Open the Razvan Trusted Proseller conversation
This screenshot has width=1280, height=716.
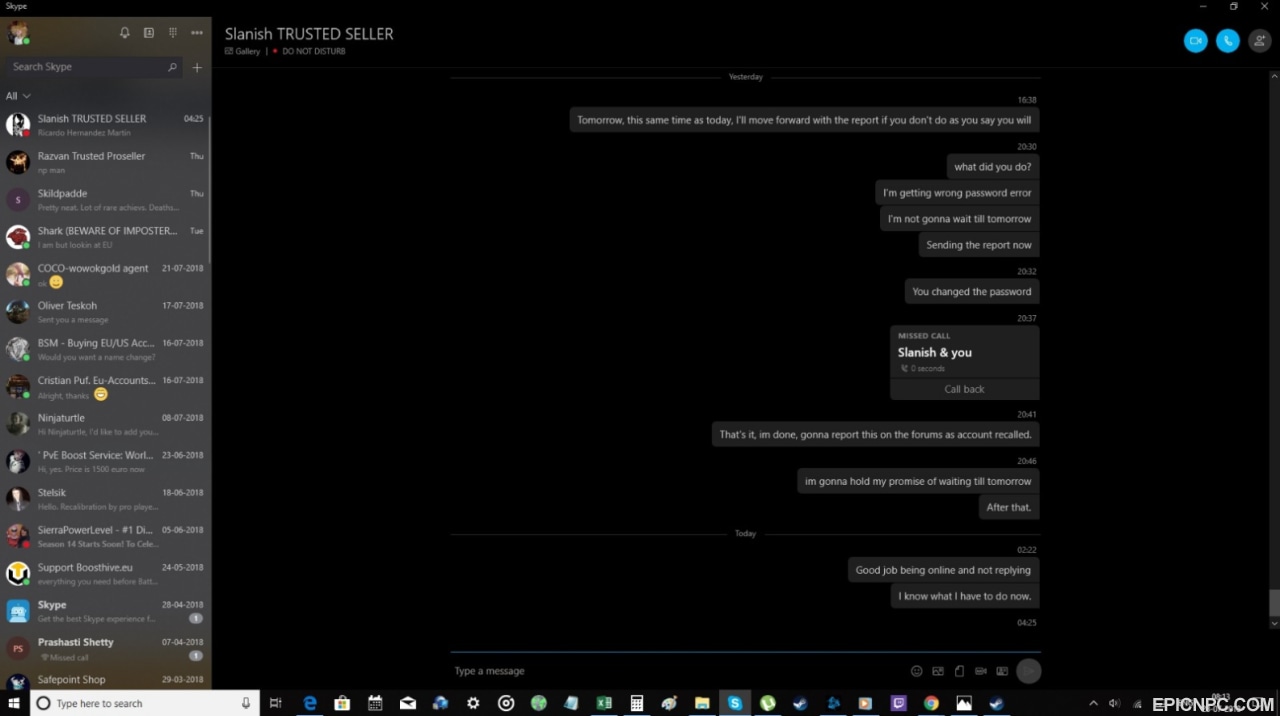pos(105,162)
